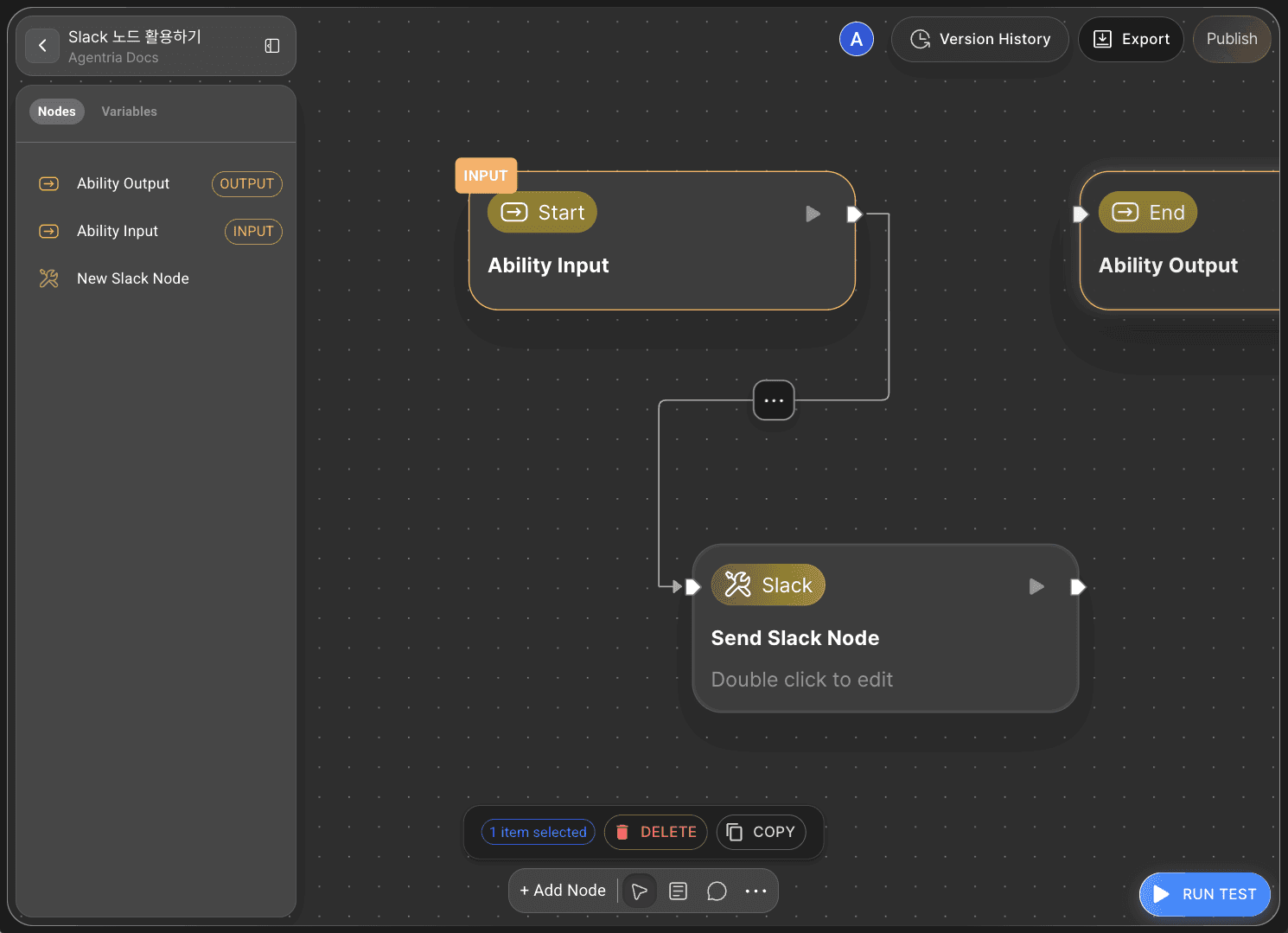Open more toolbar options ellipsis

coord(756,891)
